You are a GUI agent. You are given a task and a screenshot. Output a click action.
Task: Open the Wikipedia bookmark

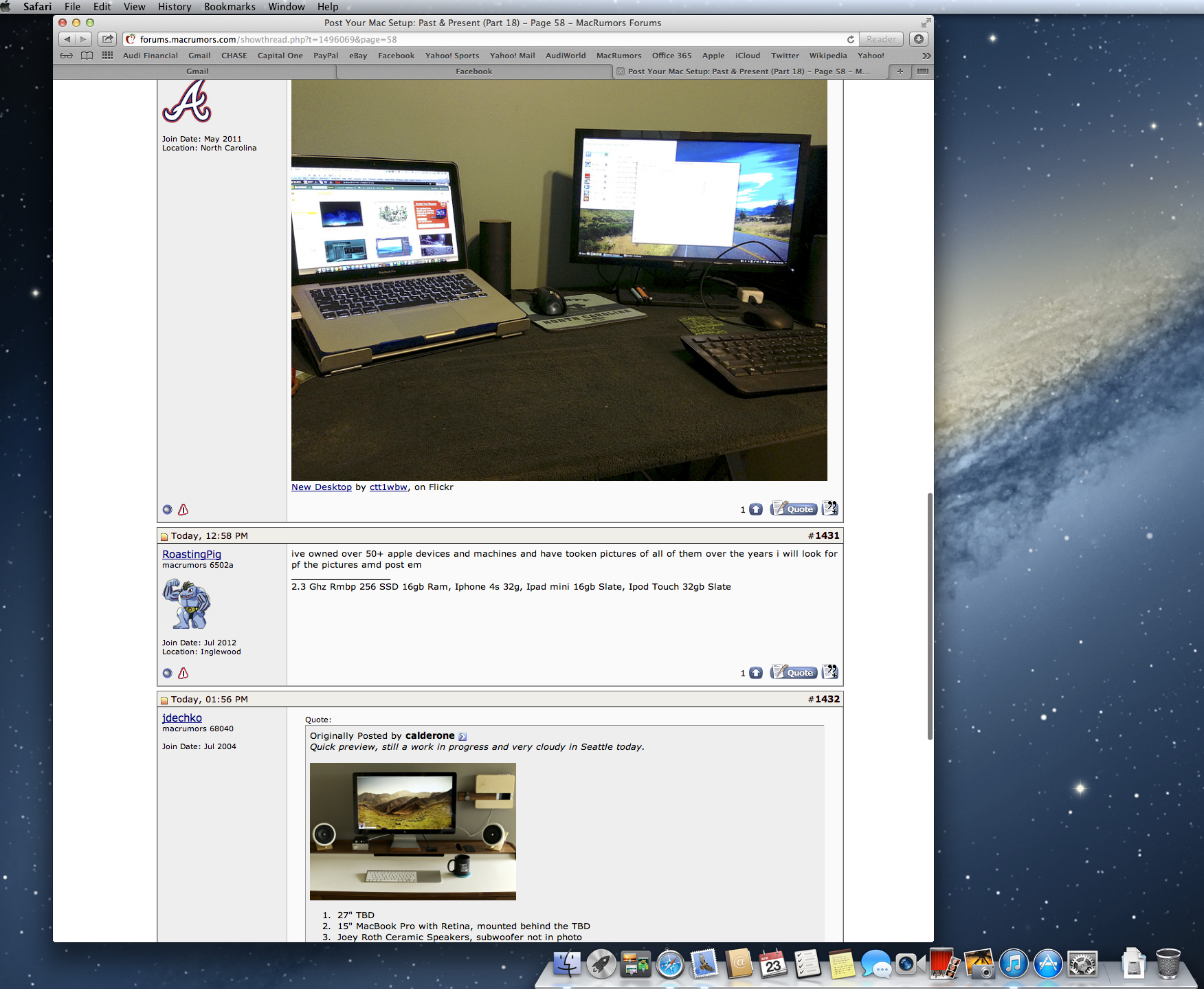point(828,56)
